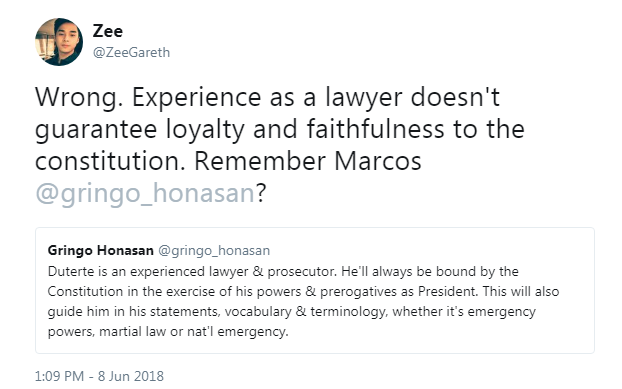Click the word "Remember" in the tweet
This screenshot has width=622, height=389.
point(259,161)
